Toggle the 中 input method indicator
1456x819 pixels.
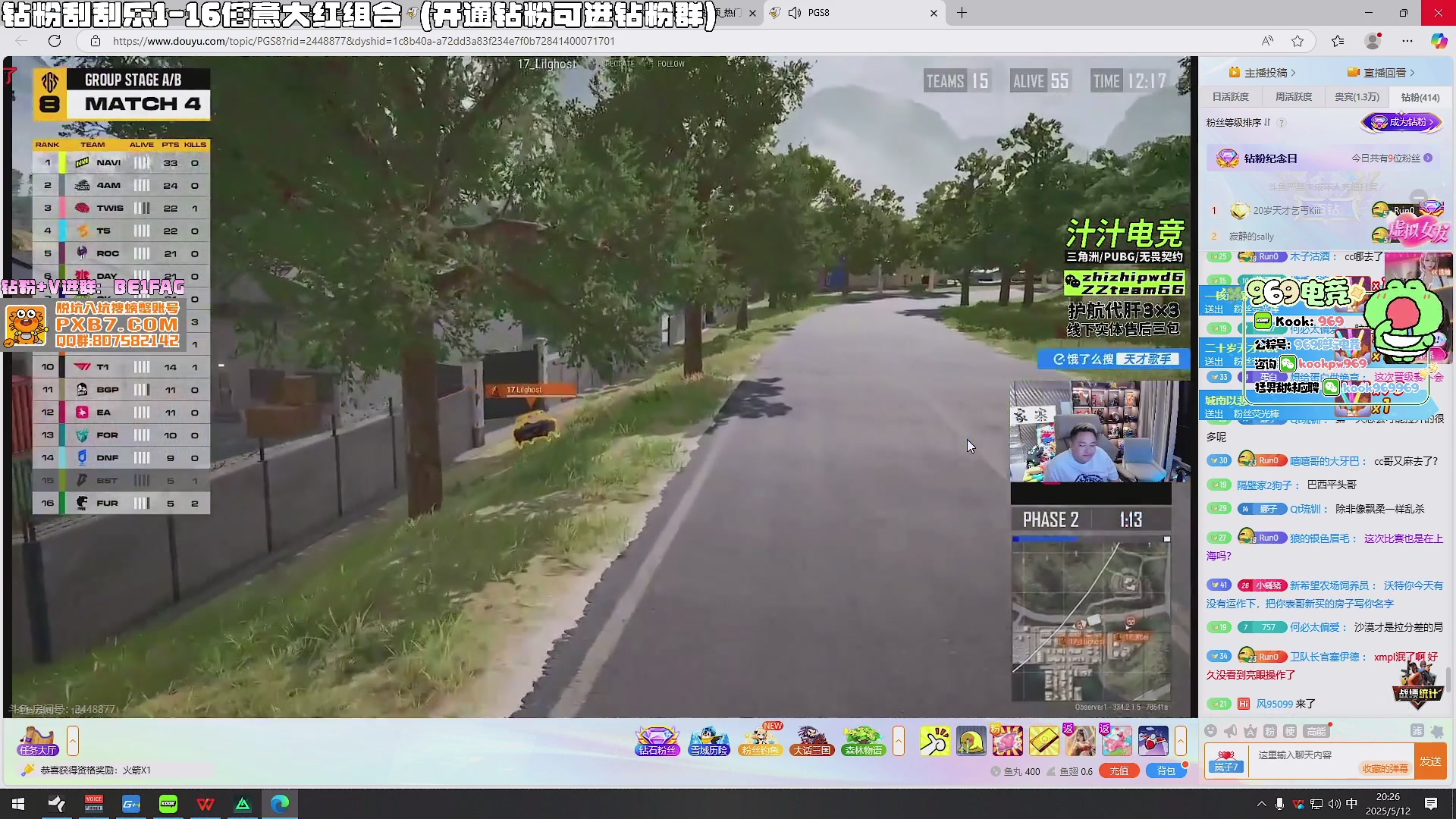click(x=1351, y=804)
